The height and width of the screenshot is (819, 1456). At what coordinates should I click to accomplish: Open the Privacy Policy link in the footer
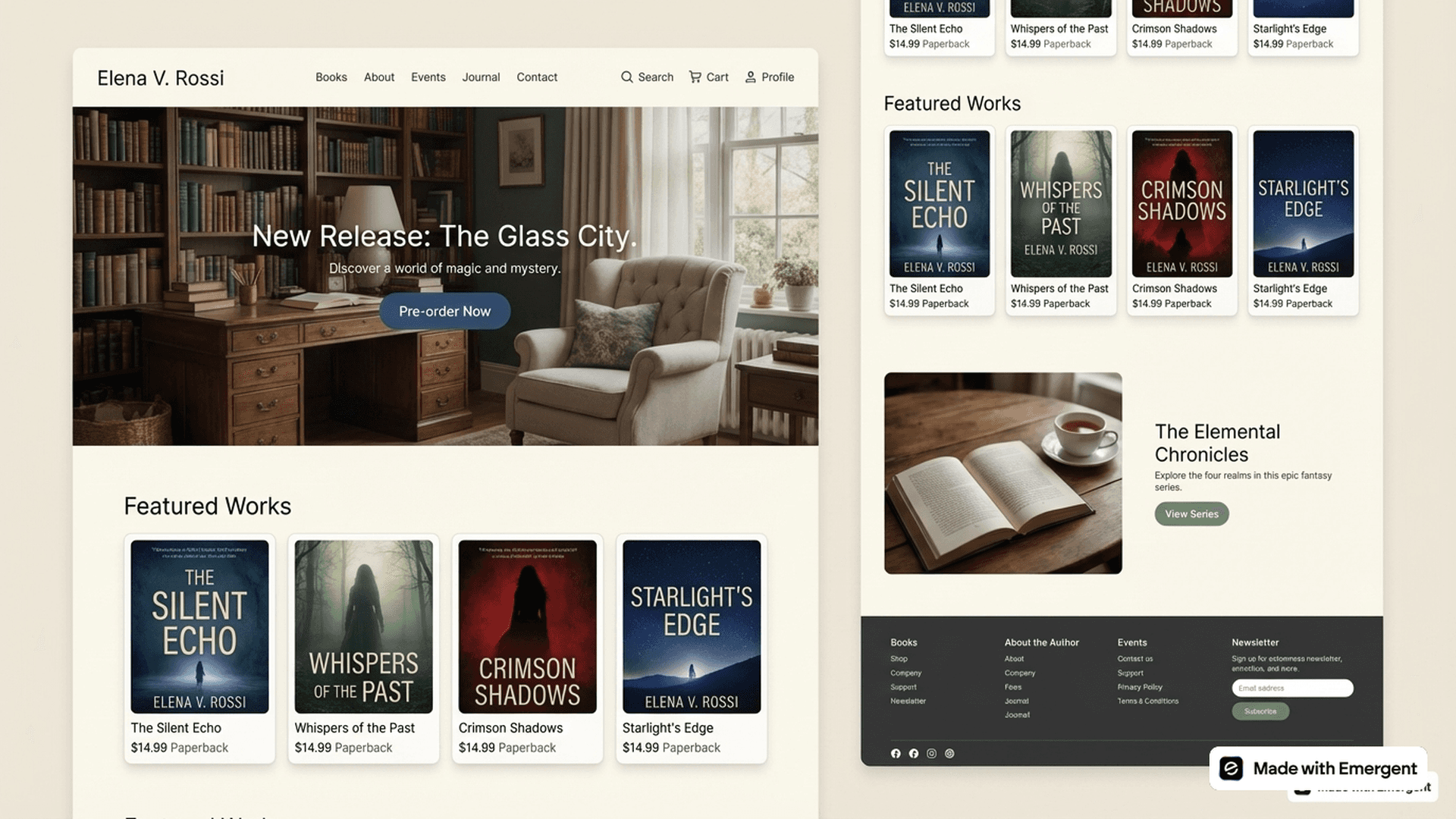[x=1139, y=687]
